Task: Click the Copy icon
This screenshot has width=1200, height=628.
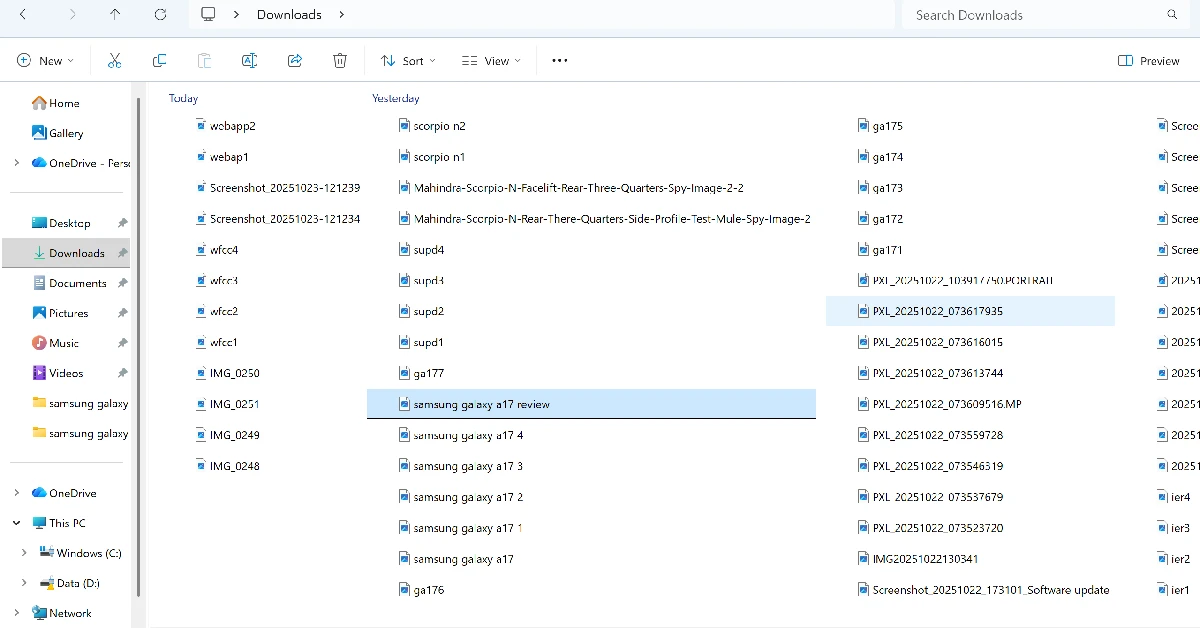Action: [x=159, y=60]
